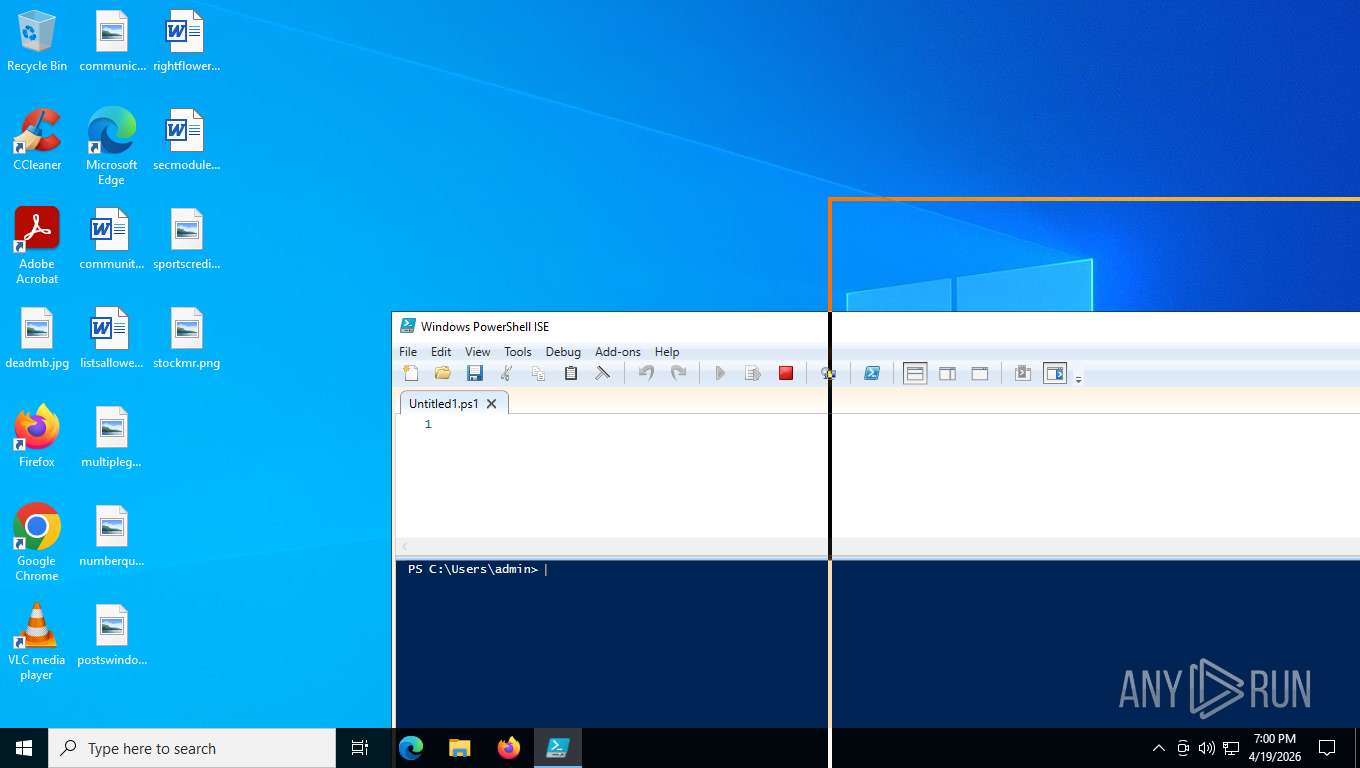Show Script Pane Maximized layout
The height and width of the screenshot is (768, 1360).
pyautogui.click(x=980, y=373)
